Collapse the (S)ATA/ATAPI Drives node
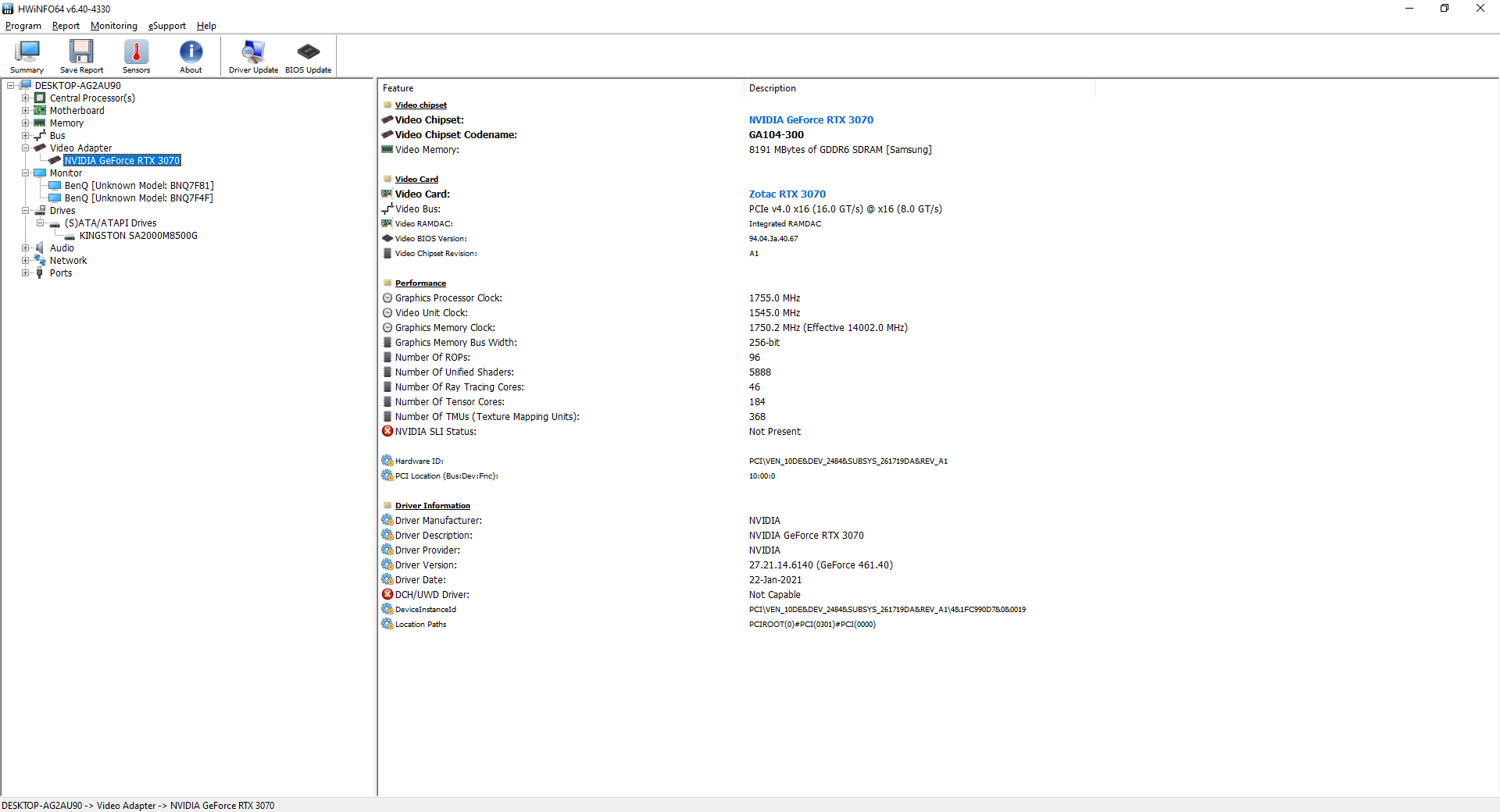The height and width of the screenshot is (812, 1500). point(41,223)
